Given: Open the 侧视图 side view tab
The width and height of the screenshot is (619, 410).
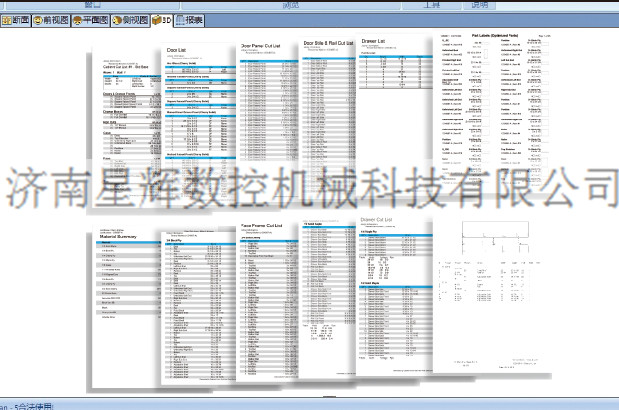Looking at the screenshot, I should click(130, 20).
